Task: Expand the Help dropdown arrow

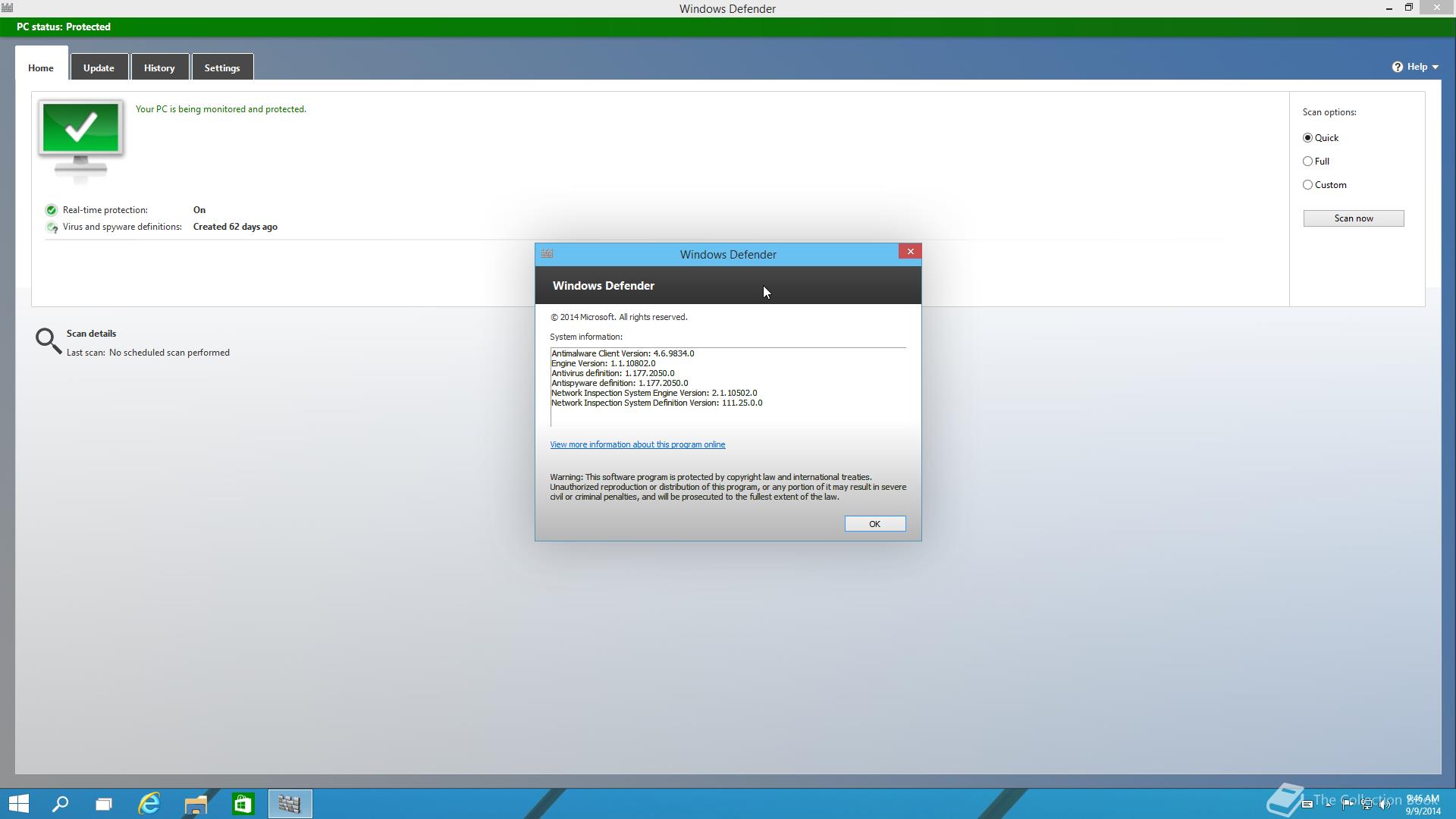Action: (x=1436, y=67)
